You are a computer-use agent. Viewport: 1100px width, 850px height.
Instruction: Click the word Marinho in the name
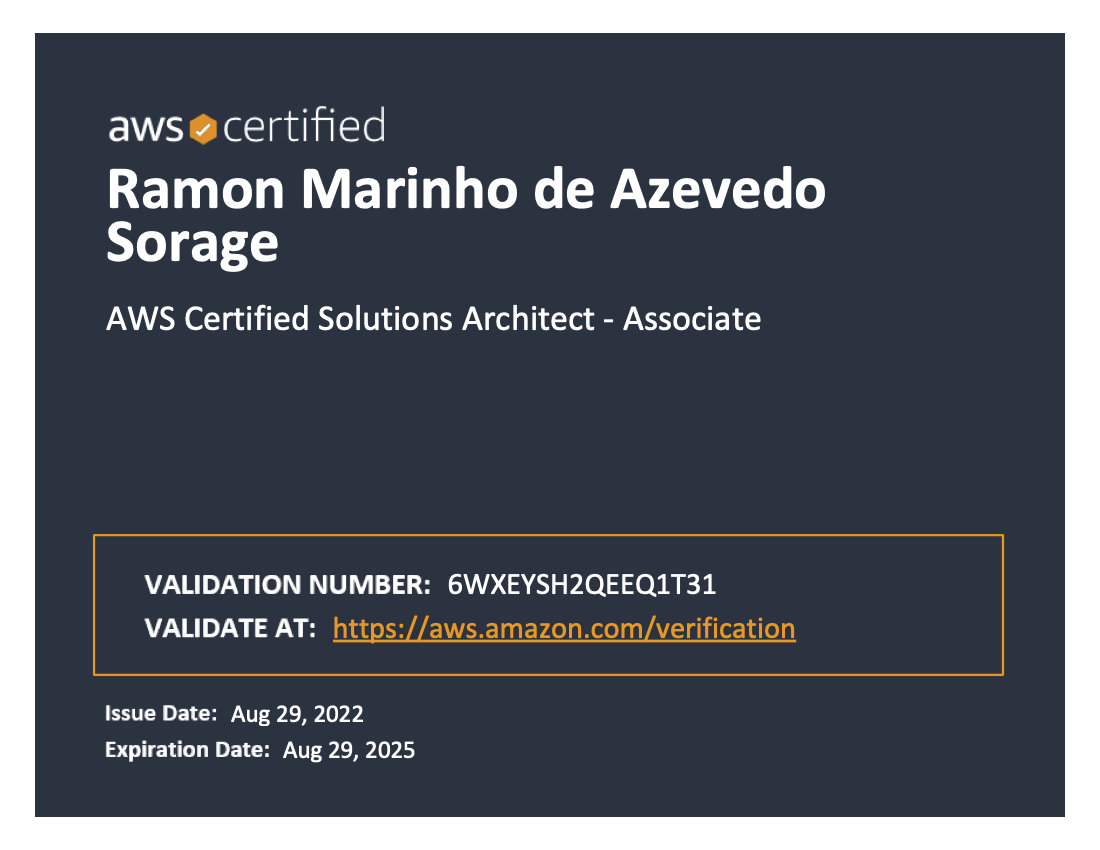pos(410,189)
